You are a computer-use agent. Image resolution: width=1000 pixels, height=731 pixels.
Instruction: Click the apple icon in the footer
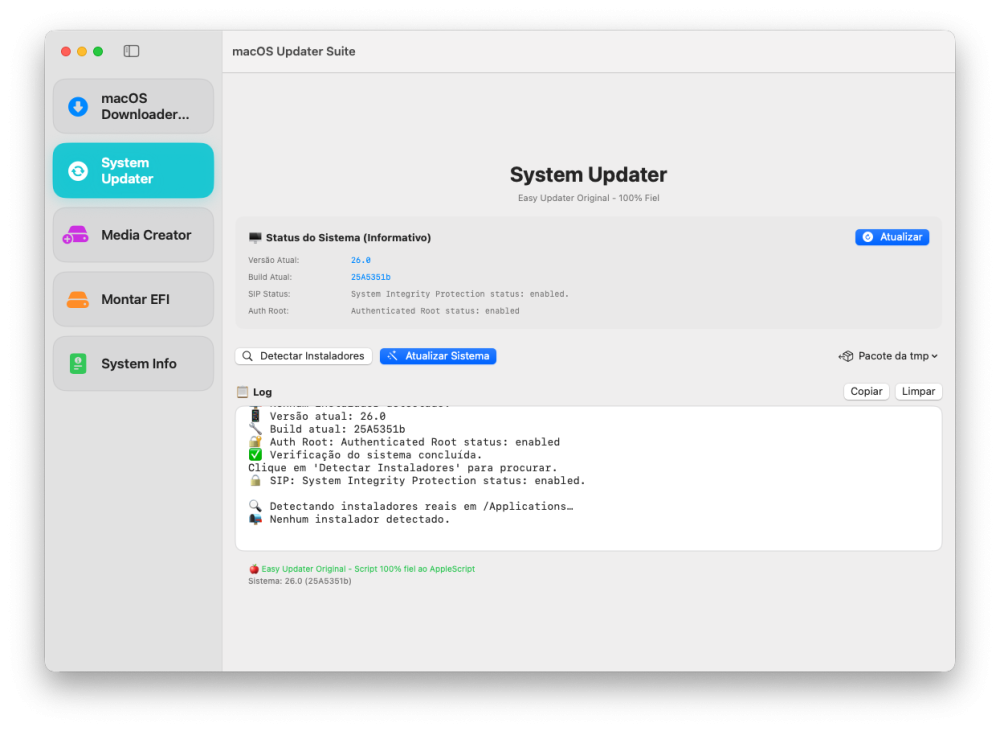click(254, 569)
